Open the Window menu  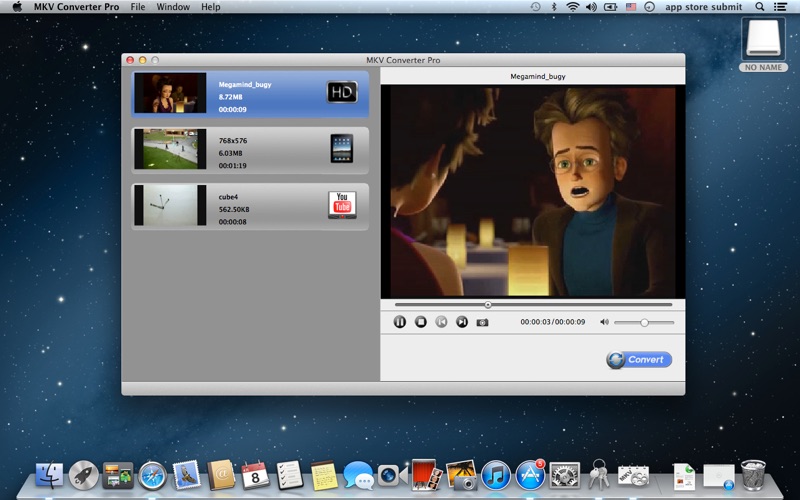click(173, 7)
